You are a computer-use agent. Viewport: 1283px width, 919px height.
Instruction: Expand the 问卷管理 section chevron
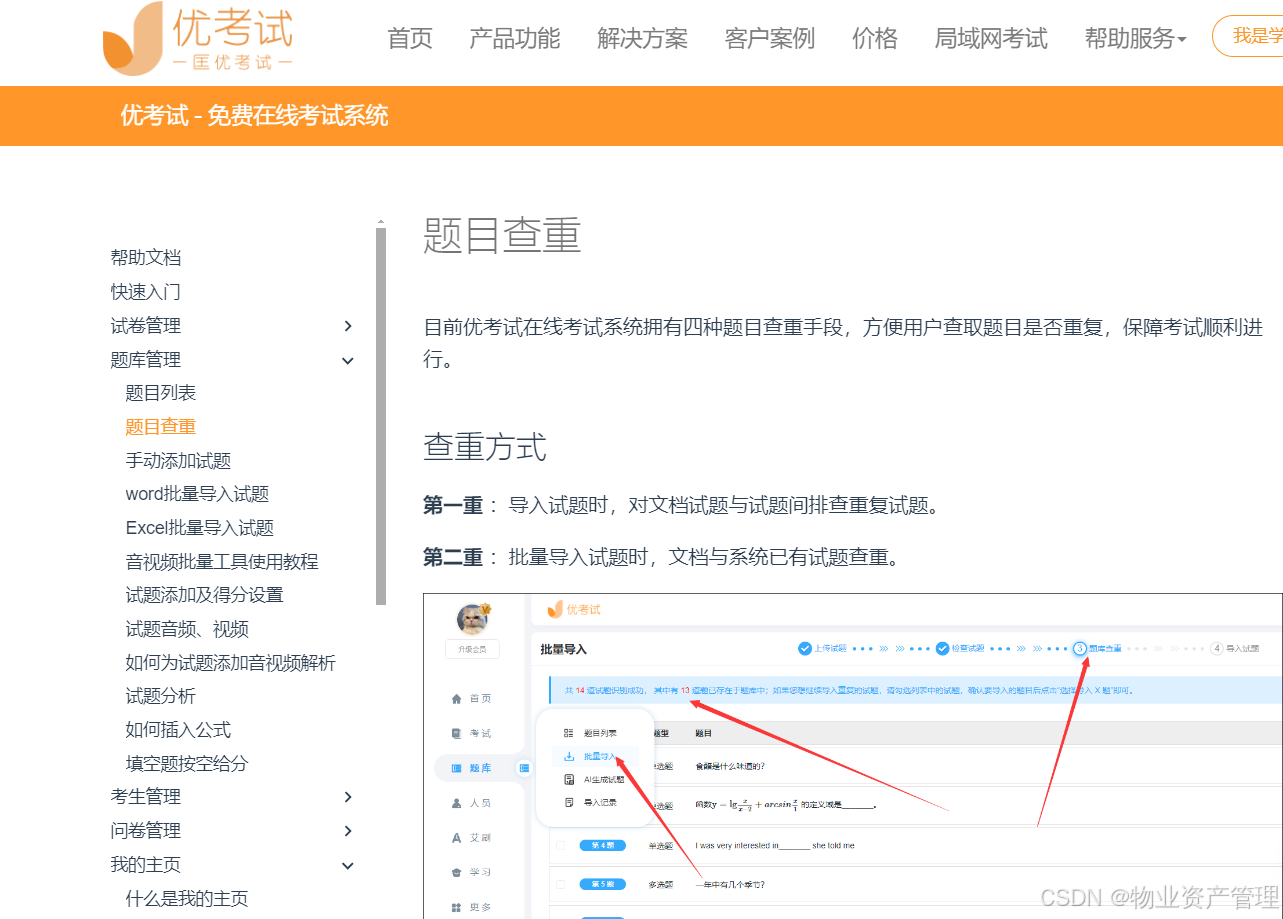coord(348,831)
